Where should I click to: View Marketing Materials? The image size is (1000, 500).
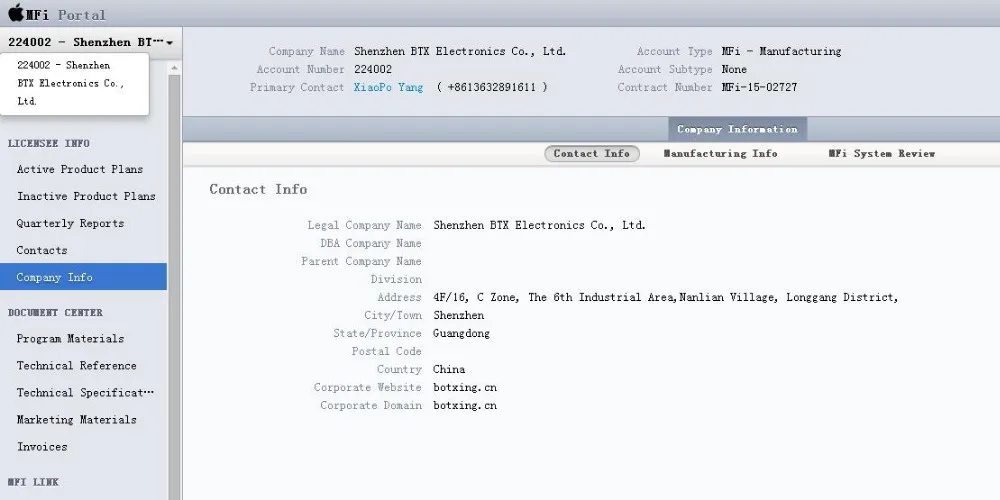76,420
